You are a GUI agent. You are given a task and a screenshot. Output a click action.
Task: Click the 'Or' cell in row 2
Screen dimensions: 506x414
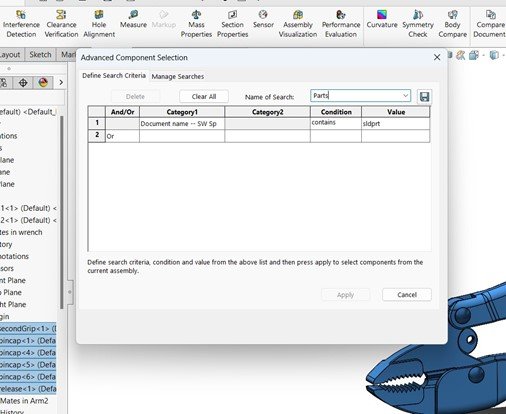(x=122, y=136)
